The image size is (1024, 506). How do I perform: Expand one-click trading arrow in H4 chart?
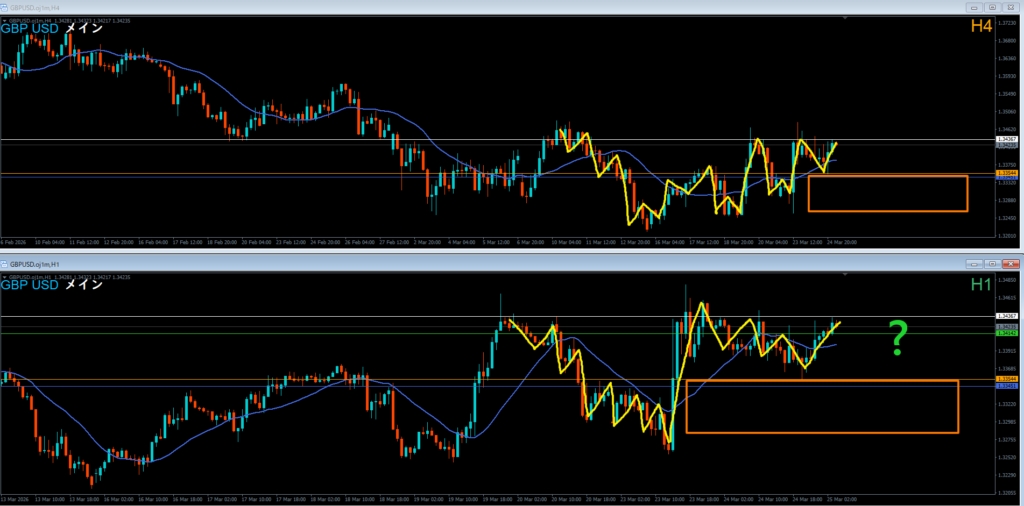click(x=4, y=20)
